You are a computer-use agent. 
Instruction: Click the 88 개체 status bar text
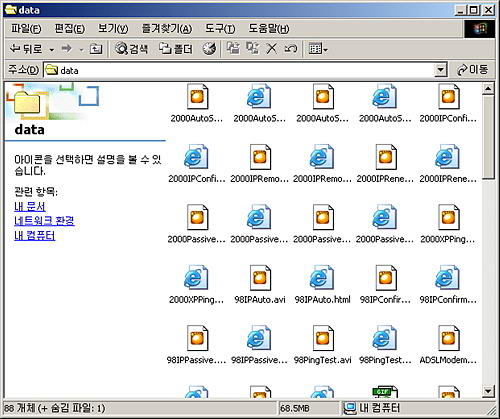55,408
